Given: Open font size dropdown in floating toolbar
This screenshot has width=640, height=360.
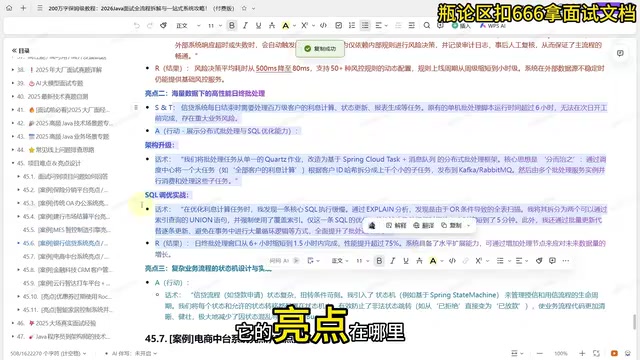Looking at the screenshot, I should click(x=363, y=260).
